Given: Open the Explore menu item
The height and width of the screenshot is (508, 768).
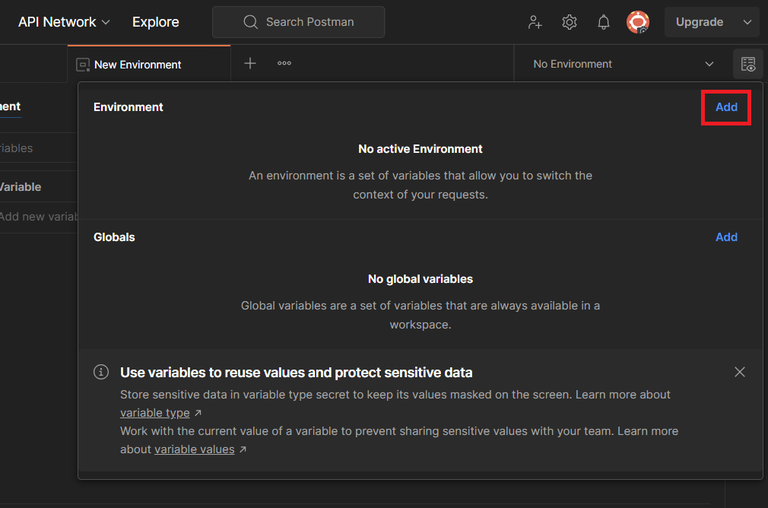Looking at the screenshot, I should (x=156, y=22).
